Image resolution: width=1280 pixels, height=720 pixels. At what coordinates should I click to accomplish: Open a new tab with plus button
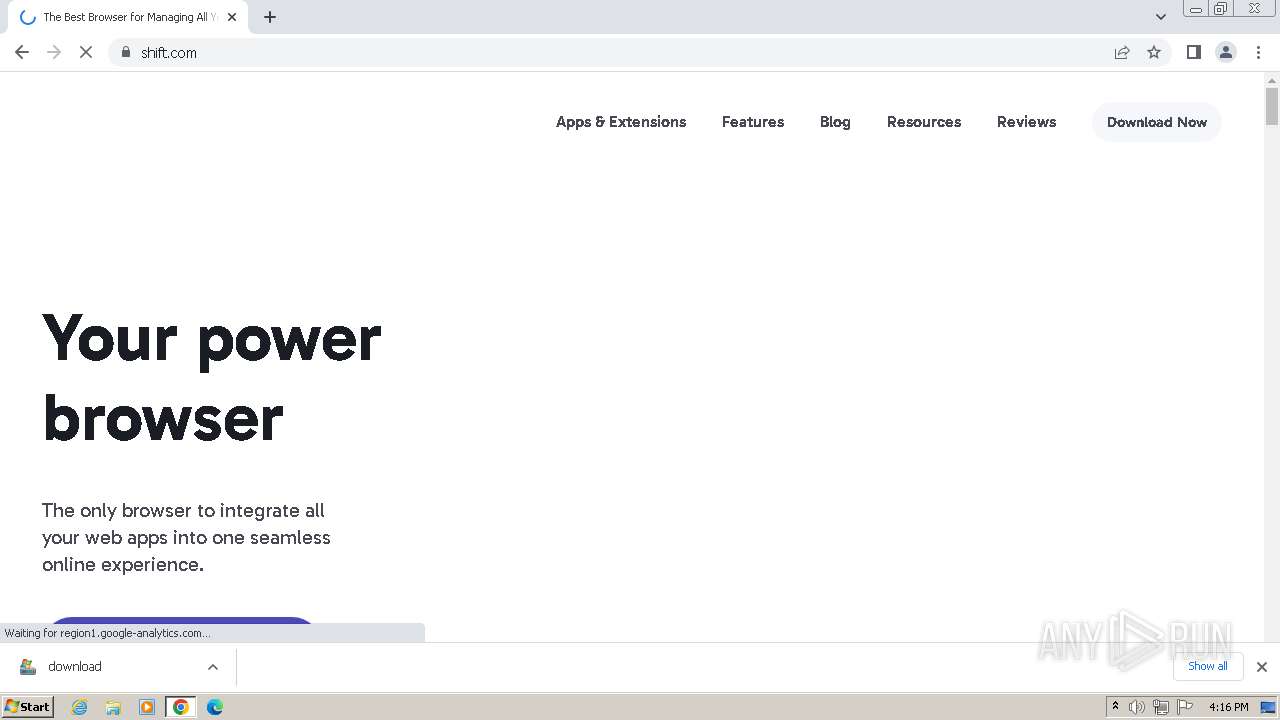[270, 17]
